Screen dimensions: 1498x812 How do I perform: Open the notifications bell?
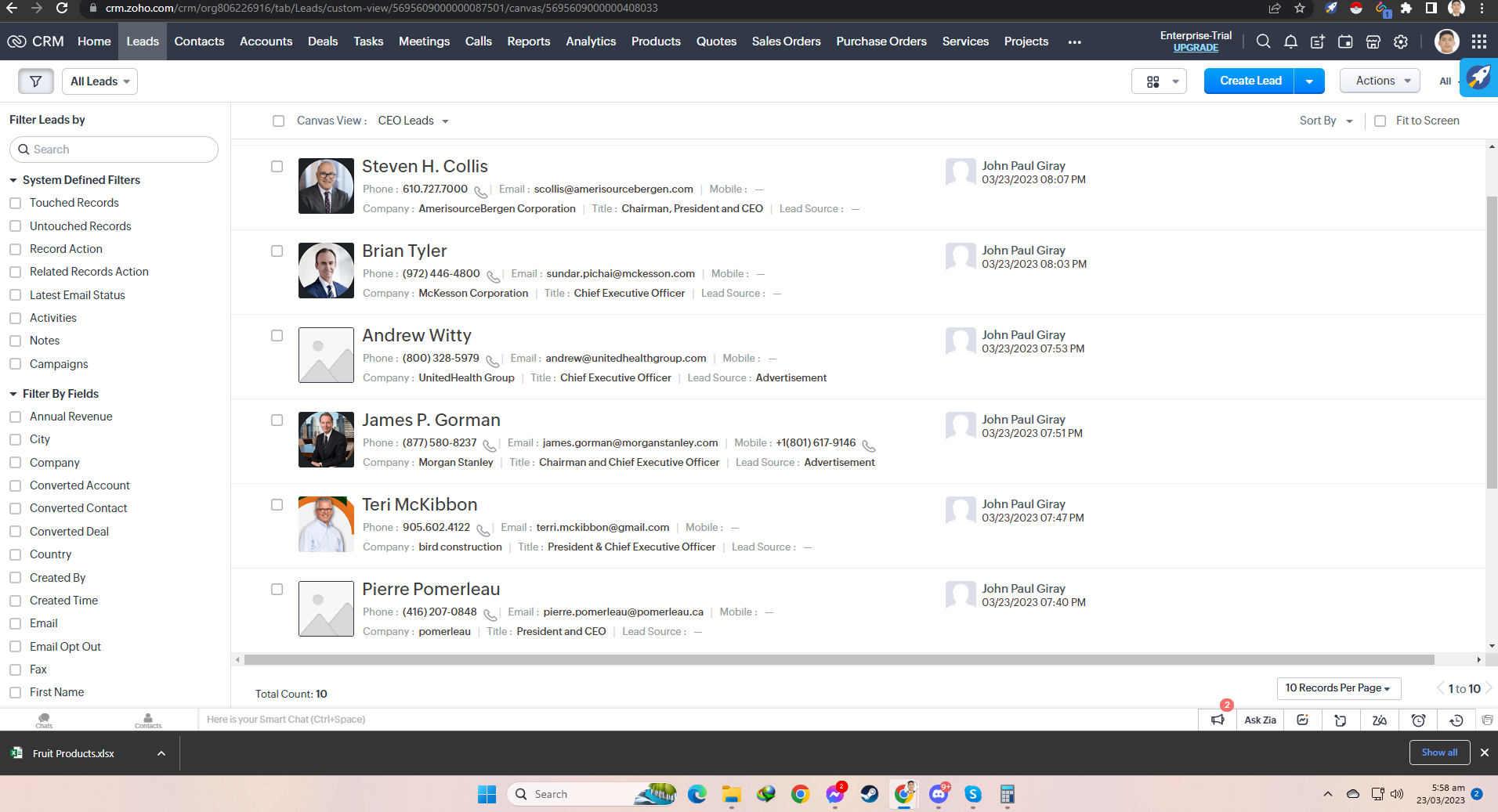(1290, 42)
